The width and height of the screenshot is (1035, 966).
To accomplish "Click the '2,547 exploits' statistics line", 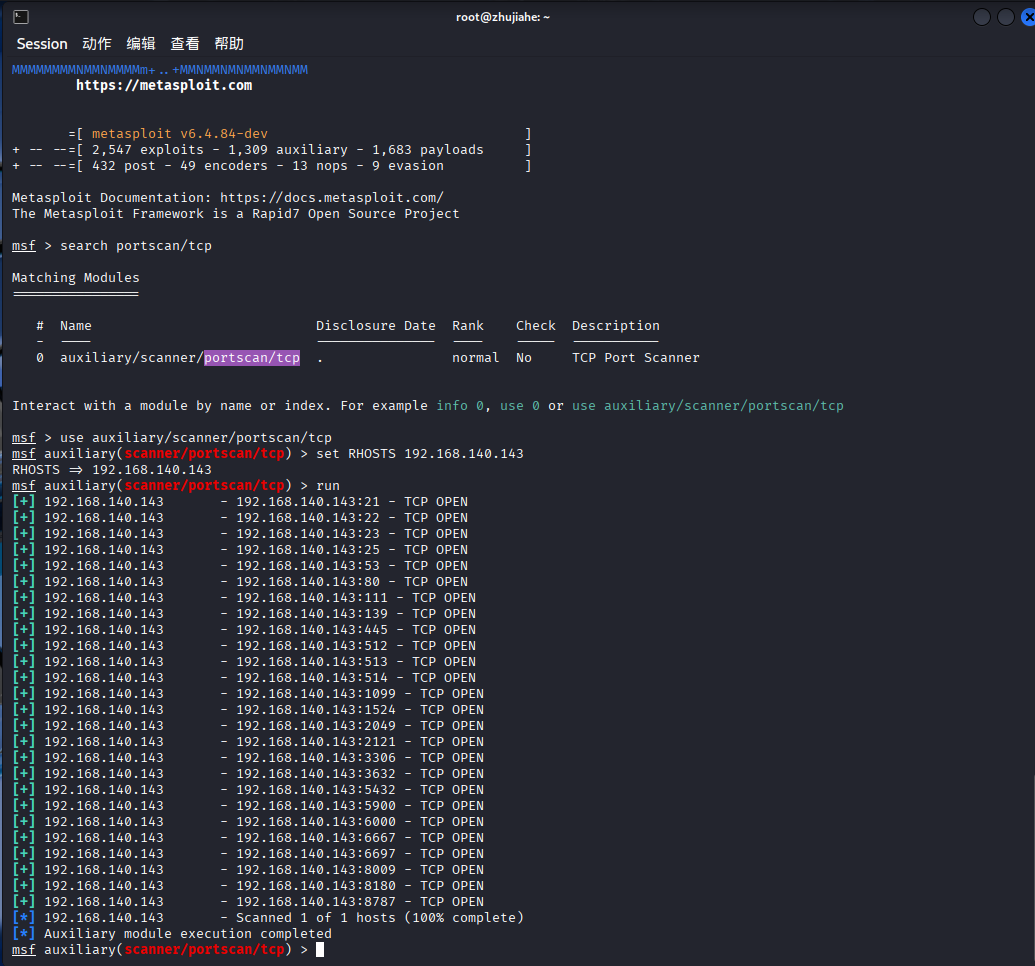I will click(x=271, y=150).
